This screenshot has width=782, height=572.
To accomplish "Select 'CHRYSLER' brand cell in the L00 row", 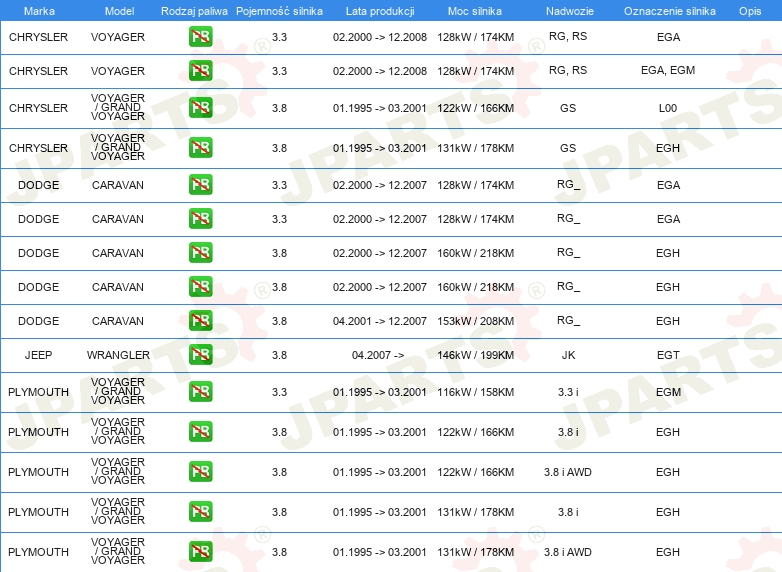I will click(x=38, y=108).
